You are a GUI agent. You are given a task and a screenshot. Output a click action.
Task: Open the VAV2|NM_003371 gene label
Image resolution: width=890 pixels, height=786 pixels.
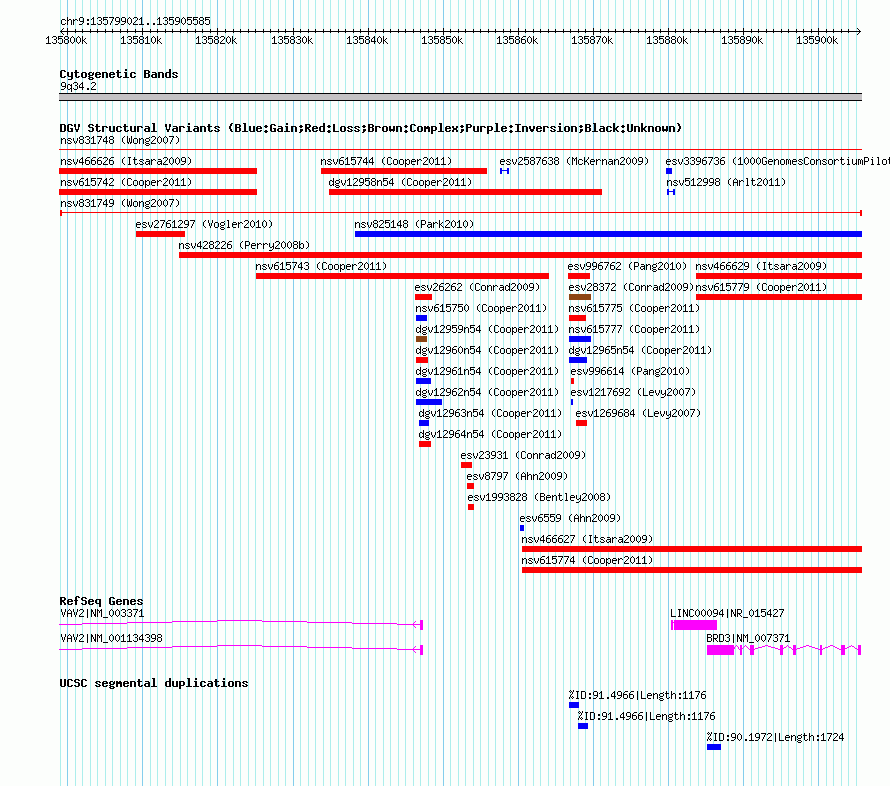pyautogui.click(x=102, y=613)
